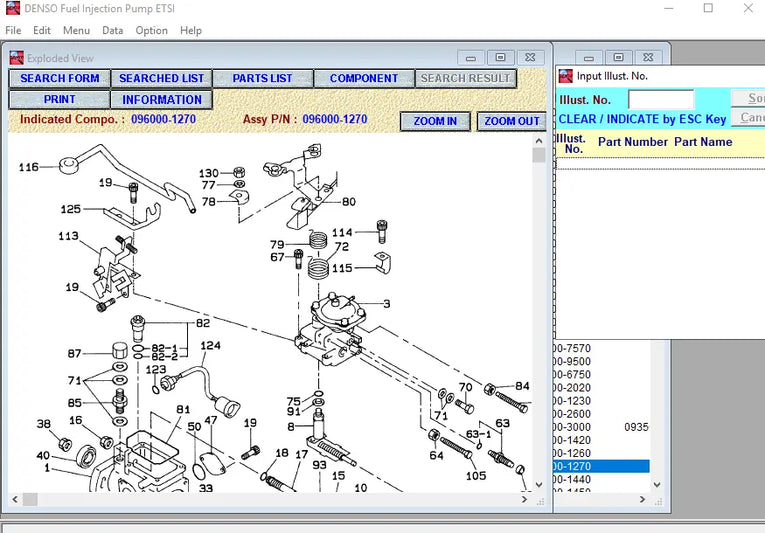765x533 pixels.
Task: Focus the Illust. No. input field
Action: 661,100
